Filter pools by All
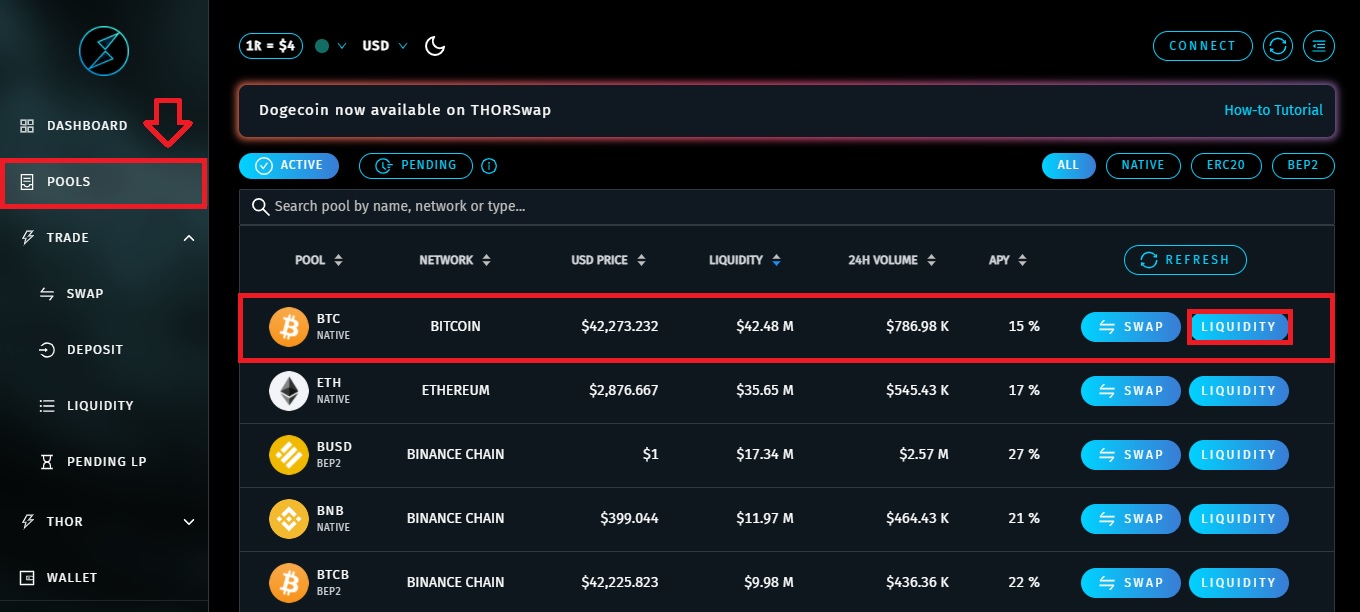1360x612 pixels. coord(1068,166)
